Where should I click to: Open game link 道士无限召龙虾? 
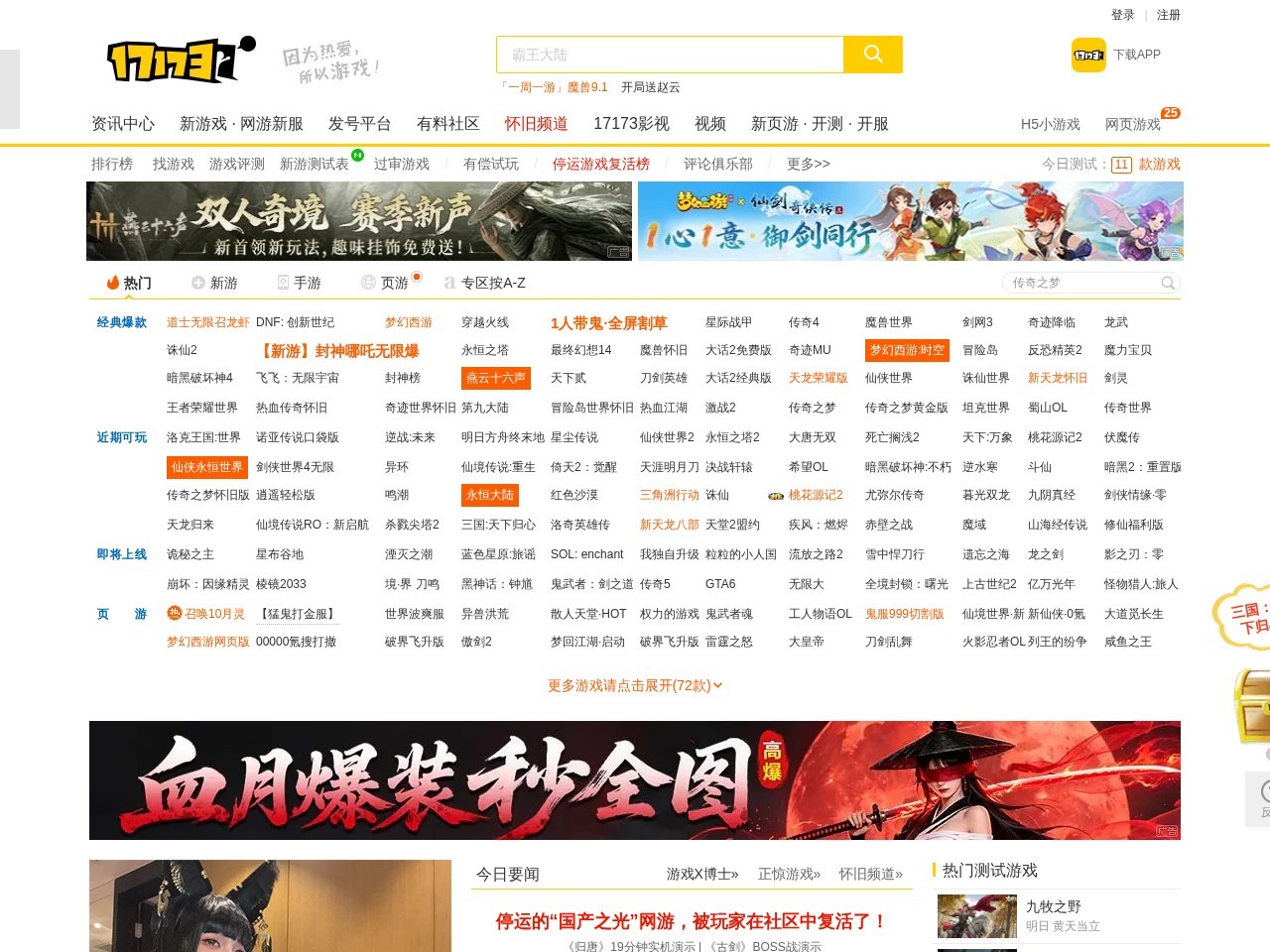[x=208, y=322]
